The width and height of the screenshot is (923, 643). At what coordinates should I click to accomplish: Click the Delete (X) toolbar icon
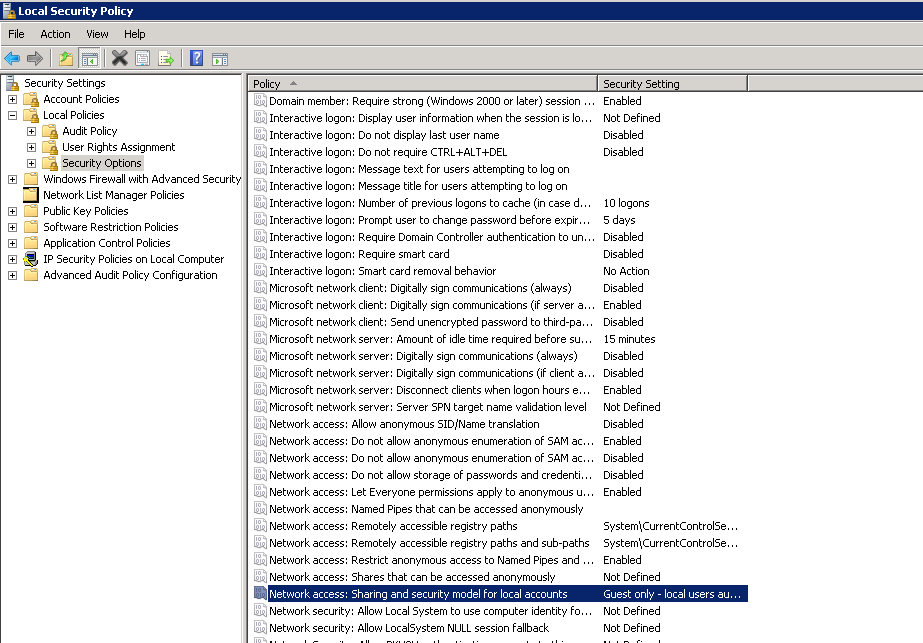click(x=119, y=58)
